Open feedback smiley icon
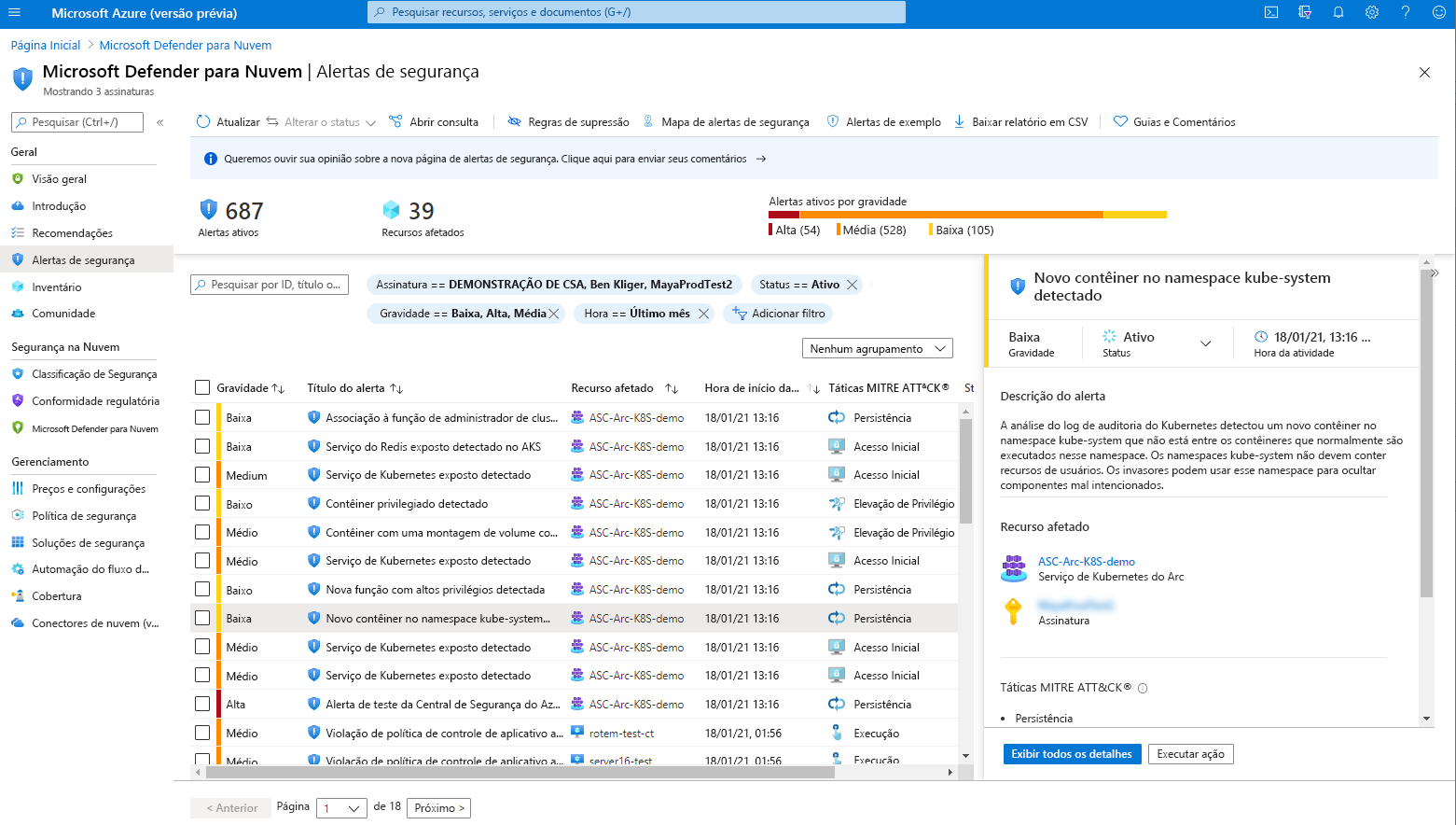Viewport: 1456px width, 825px height. point(1439,12)
